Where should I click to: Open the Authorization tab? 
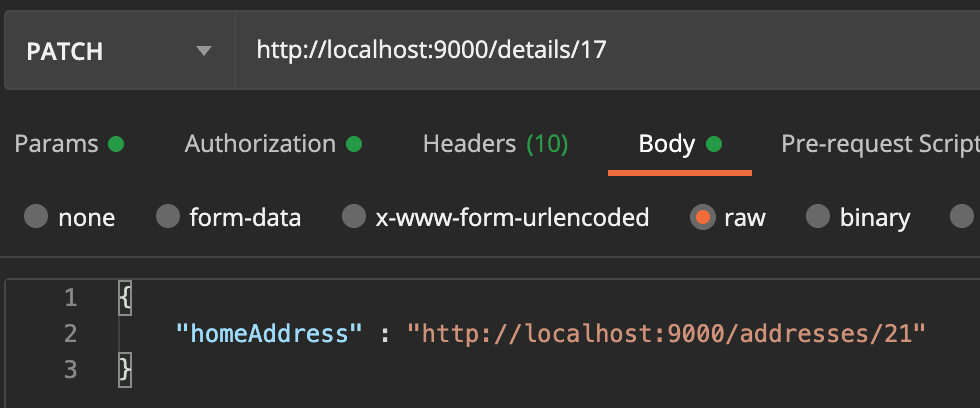(x=273, y=144)
